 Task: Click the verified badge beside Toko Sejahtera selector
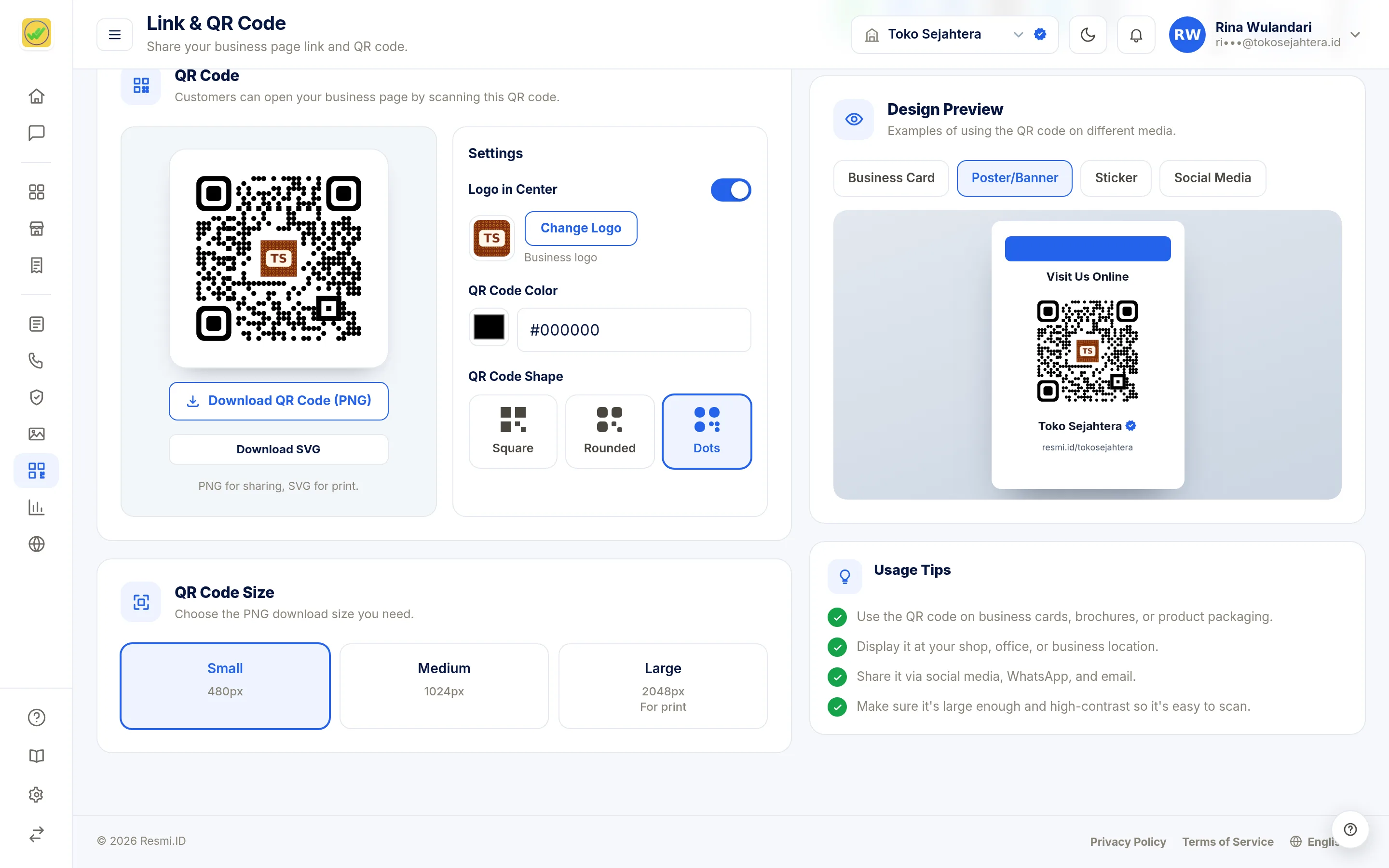[x=1040, y=34]
